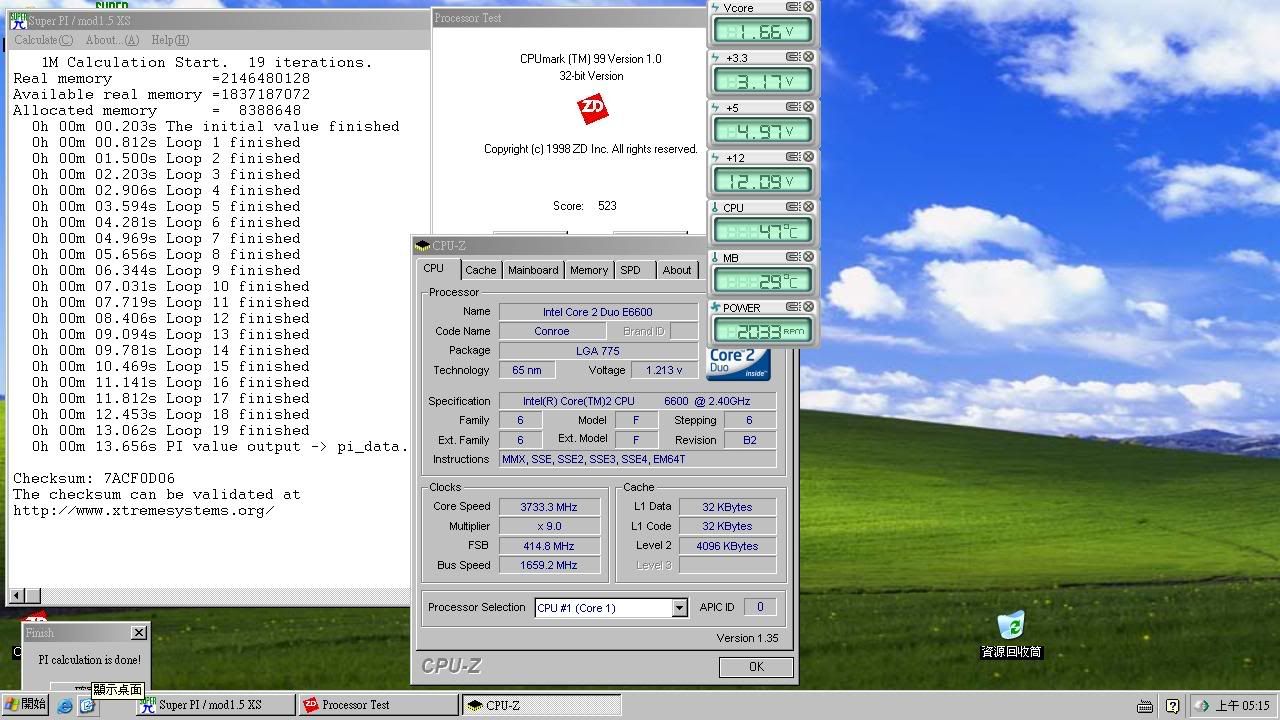Close the +3.3 voltage widget
This screenshot has width=1280, height=720.
coord(808,57)
